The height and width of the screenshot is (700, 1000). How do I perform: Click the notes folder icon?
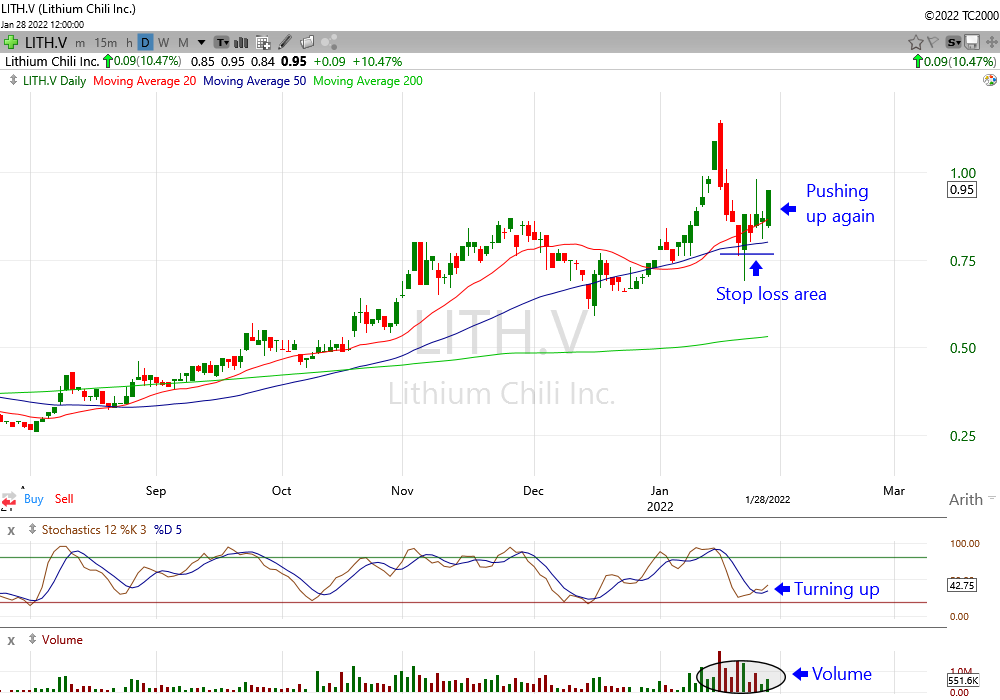tap(307, 42)
